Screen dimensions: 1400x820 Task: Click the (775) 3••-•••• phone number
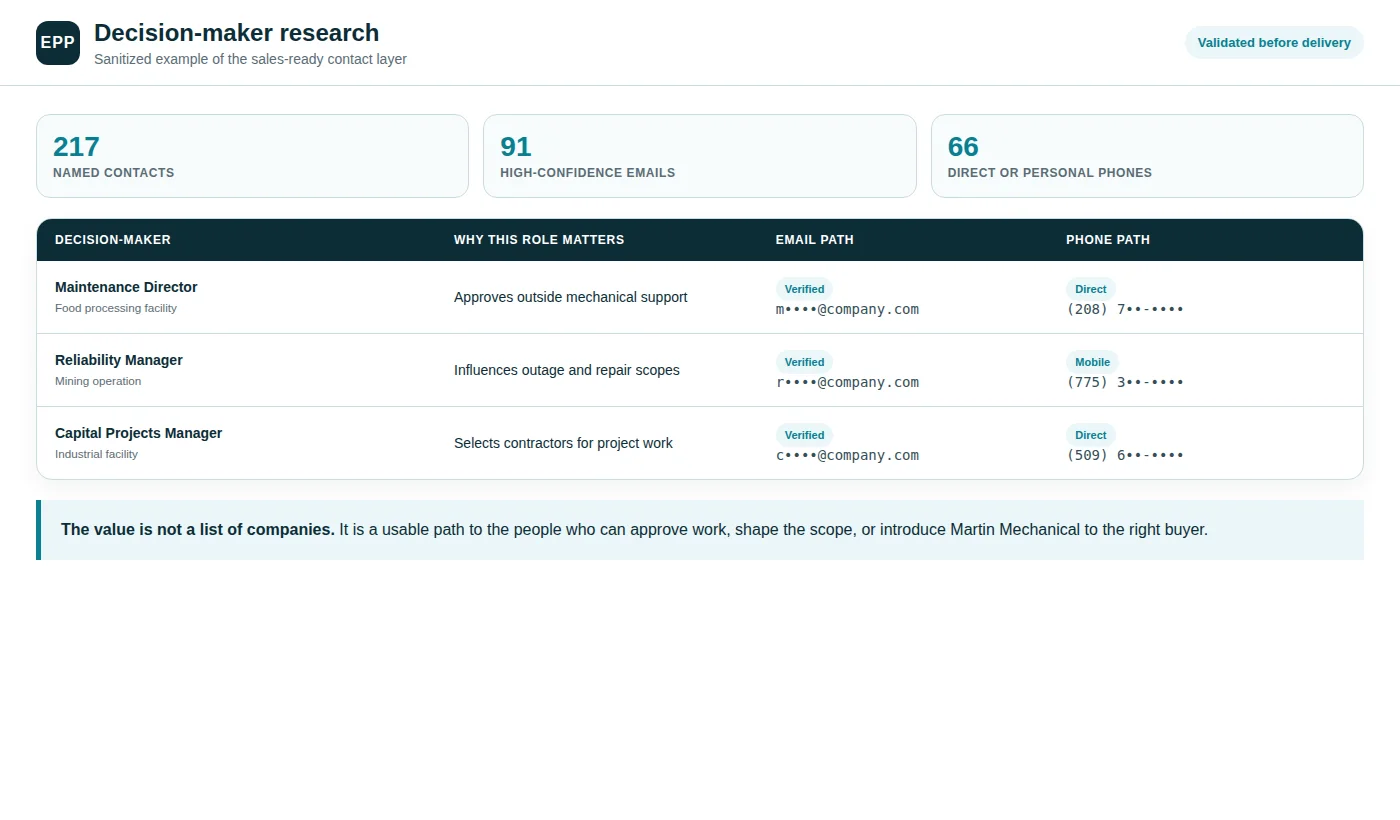(1125, 382)
